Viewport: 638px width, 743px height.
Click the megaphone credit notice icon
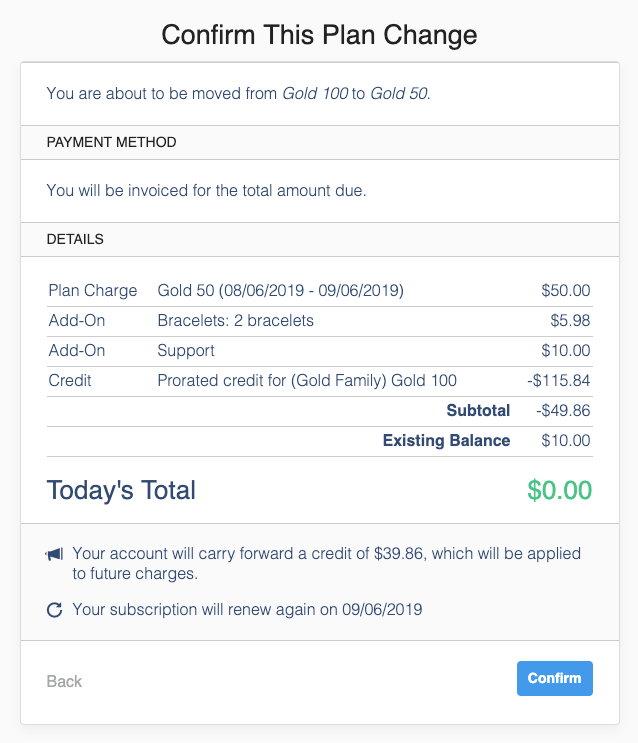point(55,554)
